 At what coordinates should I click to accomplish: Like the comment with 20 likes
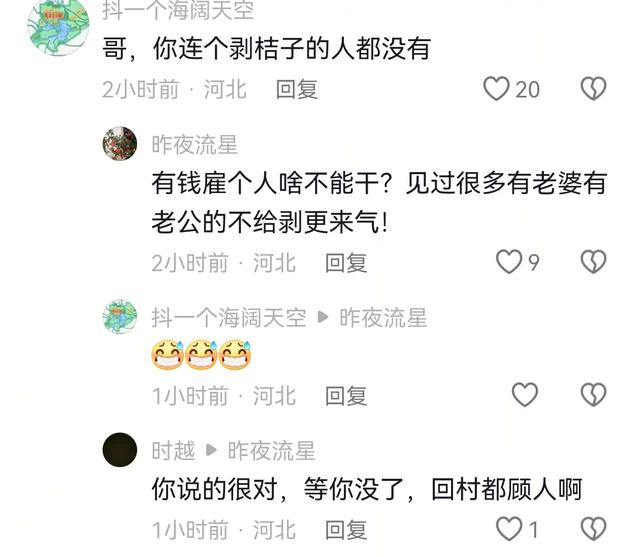point(496,89)
